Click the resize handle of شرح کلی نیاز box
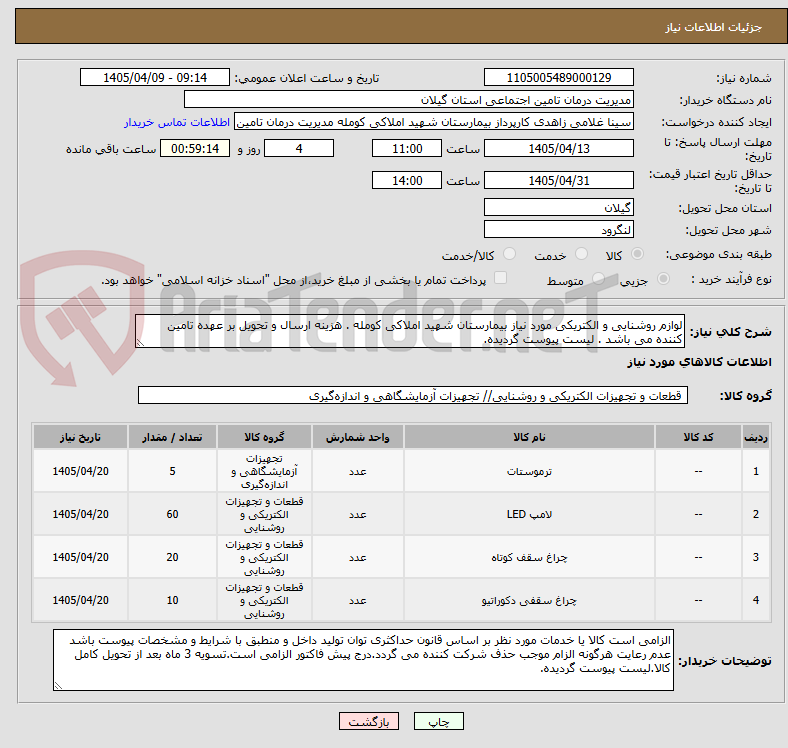The image size is (788, 748). 140,343
